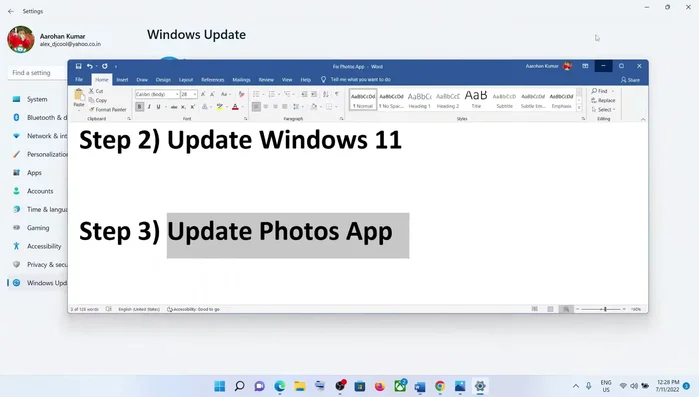Switch to the Draw tab

[142, 80]
